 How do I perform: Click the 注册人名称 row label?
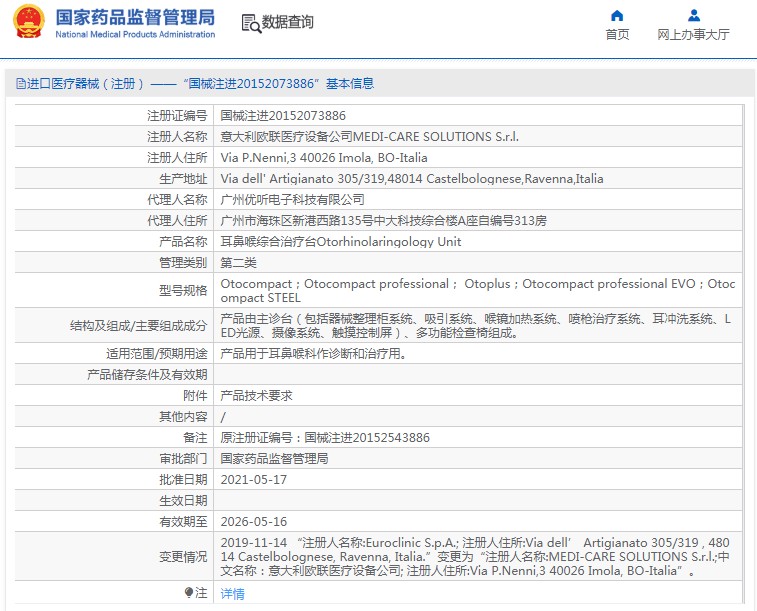(177, 137)
